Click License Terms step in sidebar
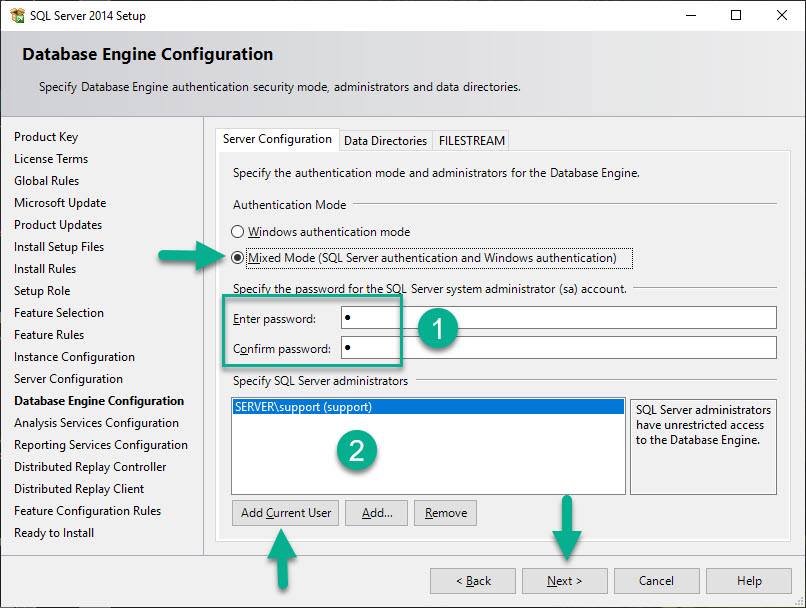The height and width of the screenshot is (608, 806). pos(51,159)
